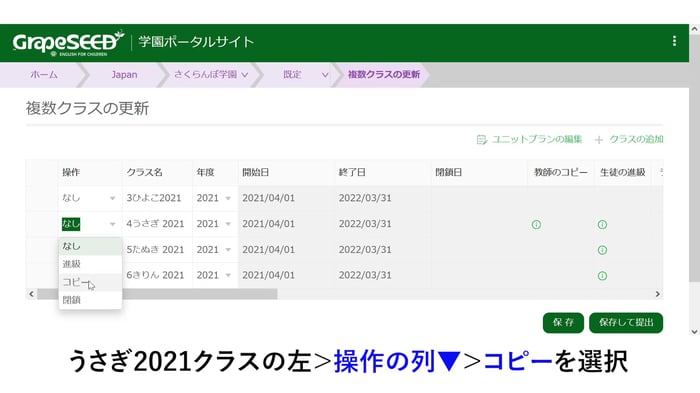Viewport: 700px width, 393px height.
Task: Click teacher copy info icon for 4うさぎ 2021
Action: [x=536, y=225]
